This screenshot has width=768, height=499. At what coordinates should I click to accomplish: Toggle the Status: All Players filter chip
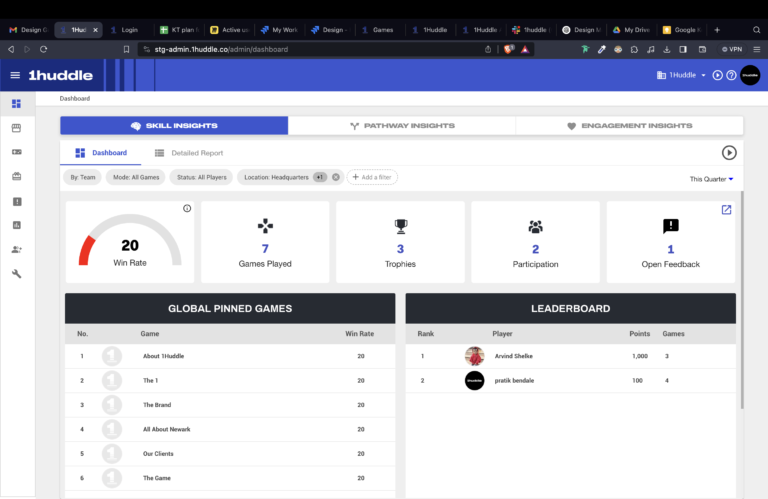tap(202, 177)
